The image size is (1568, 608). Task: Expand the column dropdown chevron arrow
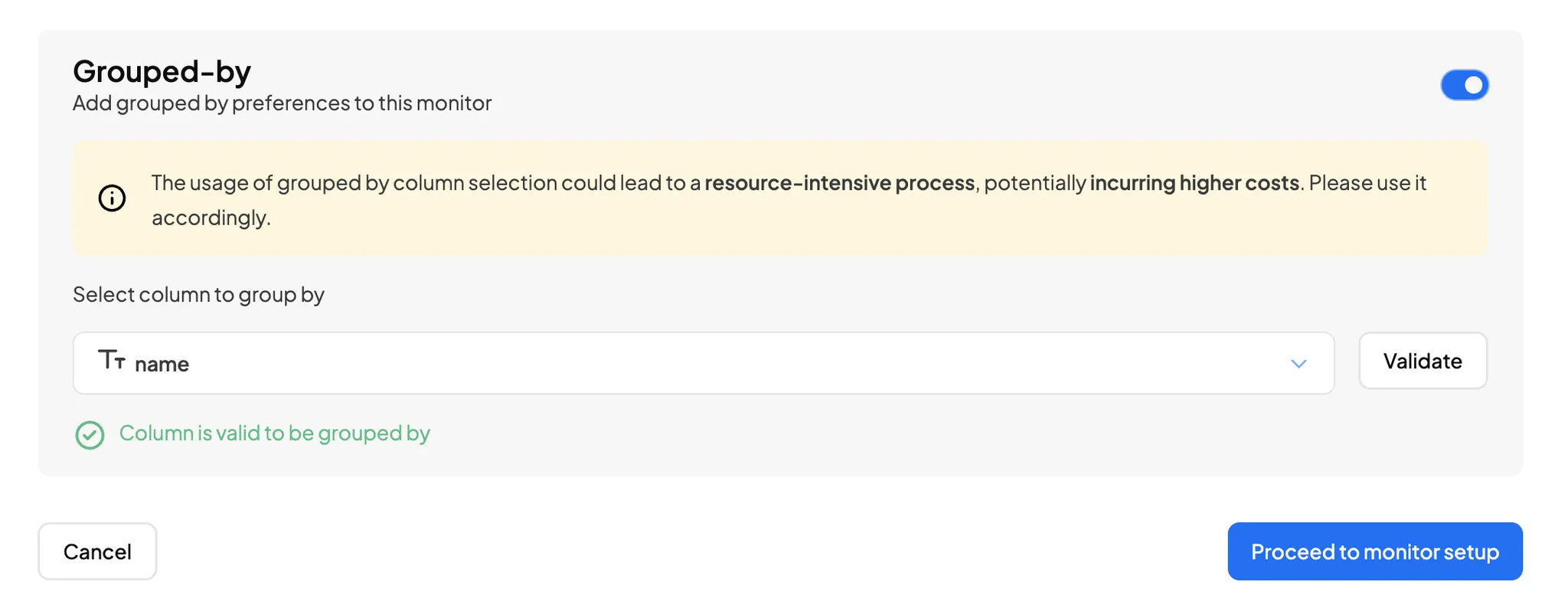click(x=1298, y=364)
